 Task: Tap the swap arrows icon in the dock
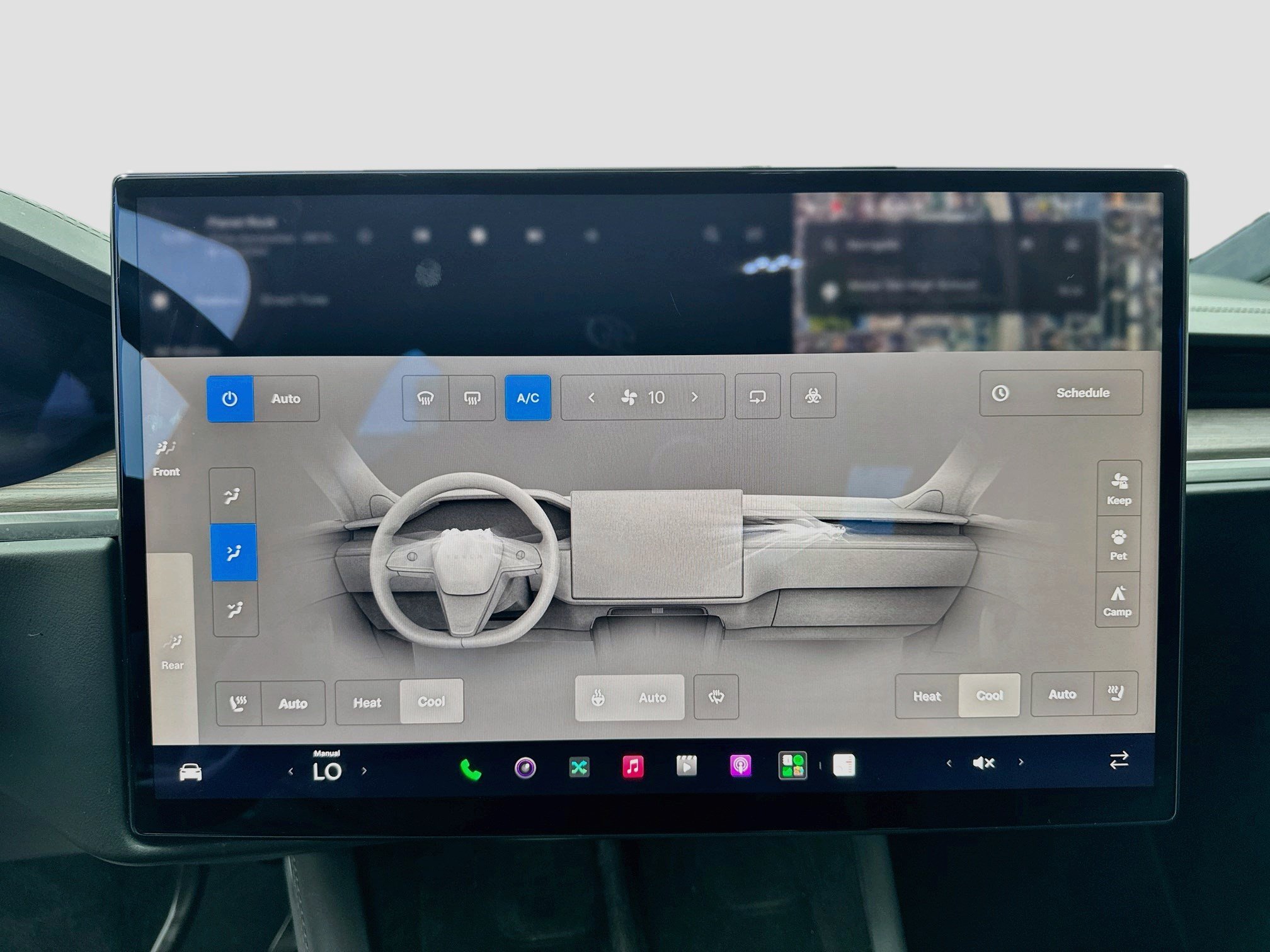[1119, 761]
